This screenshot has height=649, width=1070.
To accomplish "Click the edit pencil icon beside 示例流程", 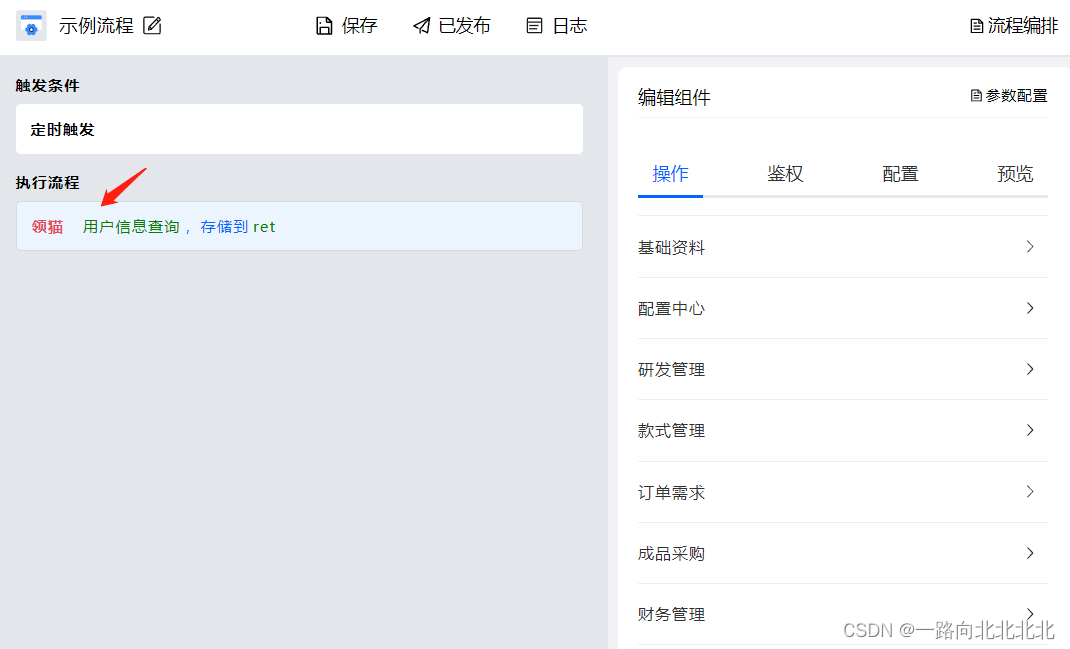I will 152,26.
